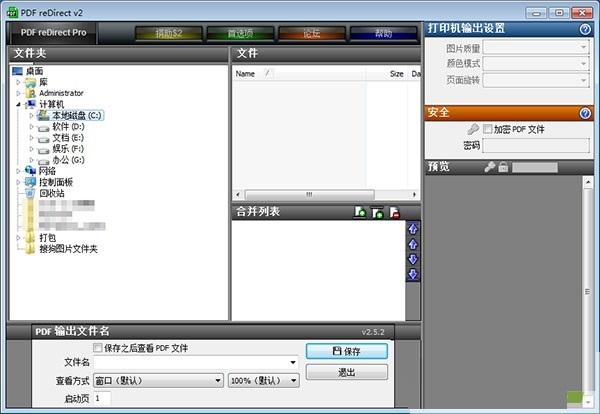Viewport: 600px width, 414px height.
Task: Select 本地磁盘 (C:) in folder tree
Action: [77, 115]
